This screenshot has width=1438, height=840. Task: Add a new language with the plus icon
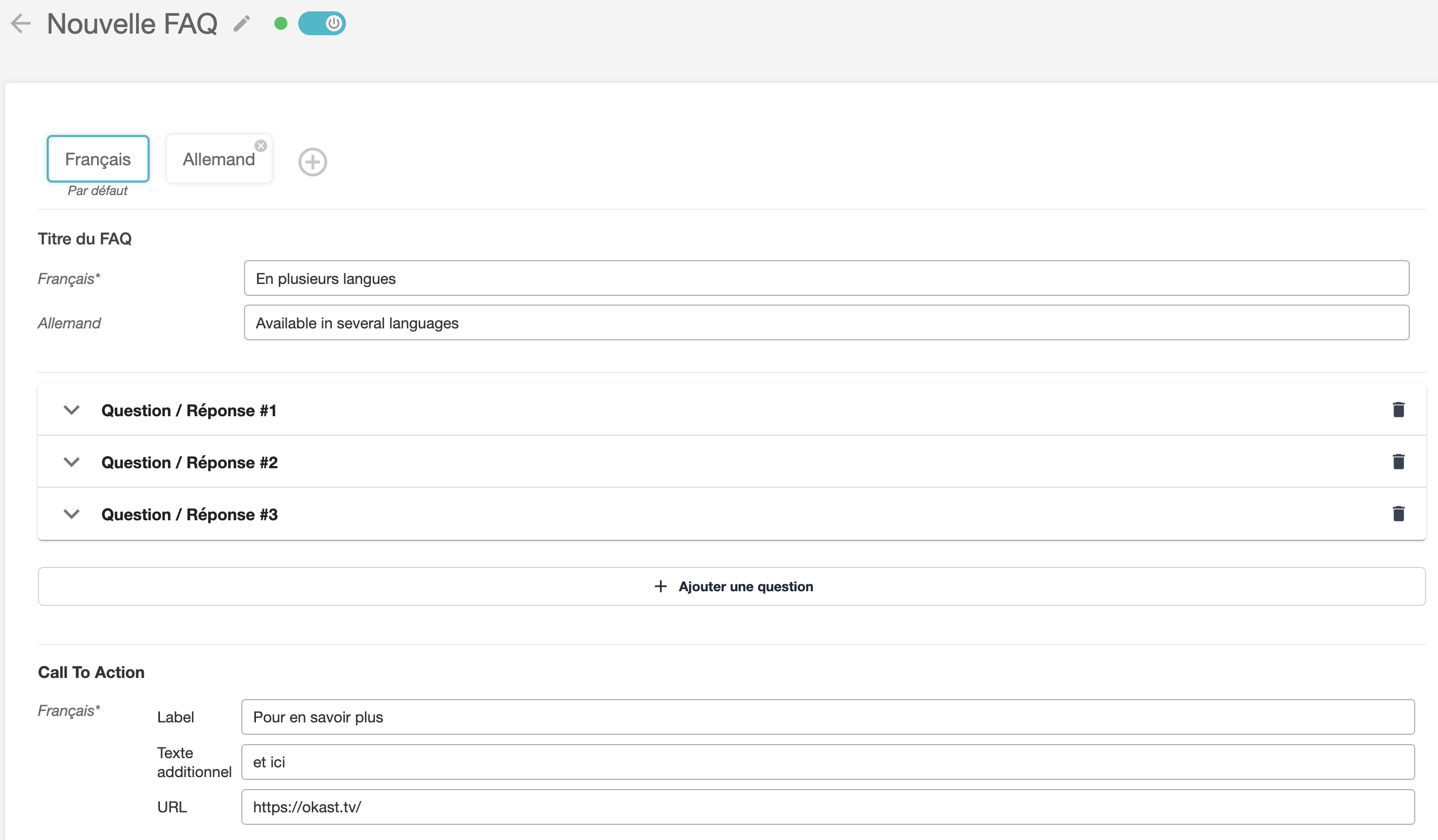[x=313, y=162]
